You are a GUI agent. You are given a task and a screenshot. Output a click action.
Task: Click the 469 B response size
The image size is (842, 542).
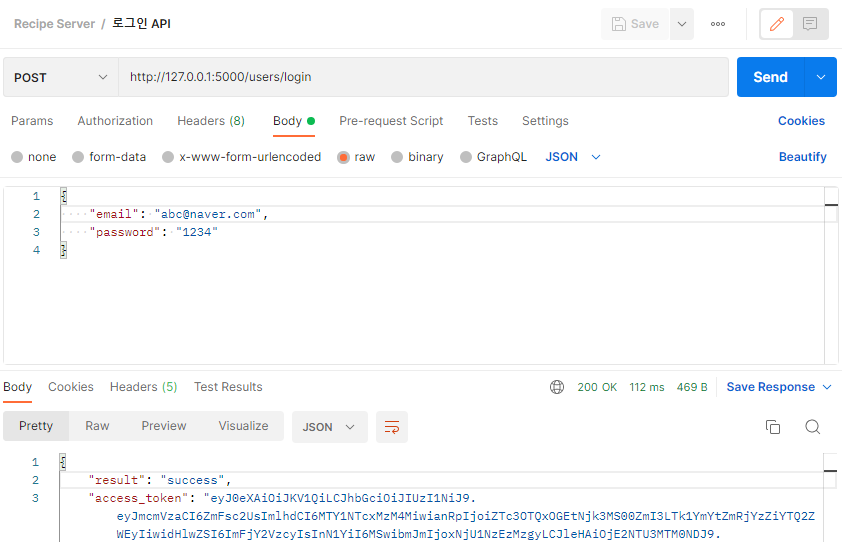[692, 387]
